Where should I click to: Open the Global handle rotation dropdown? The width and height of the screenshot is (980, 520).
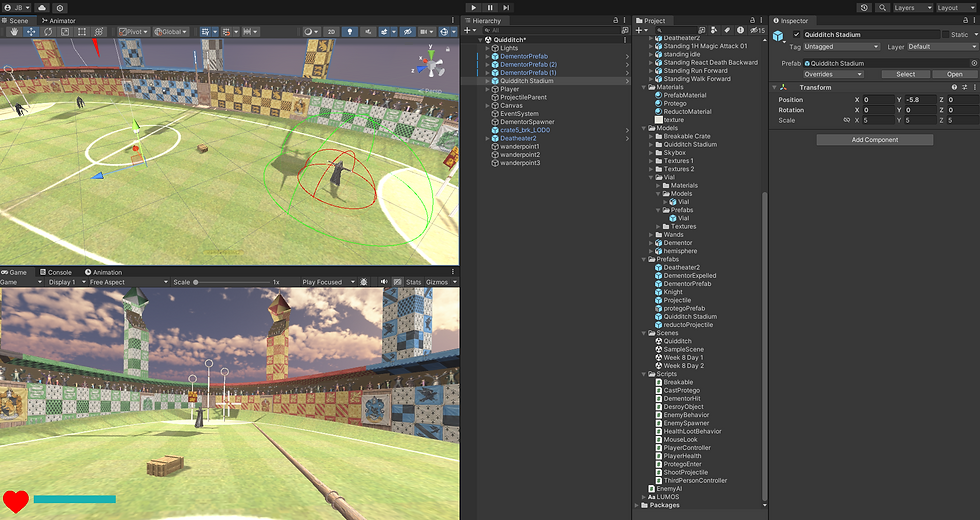coord(171,32)
